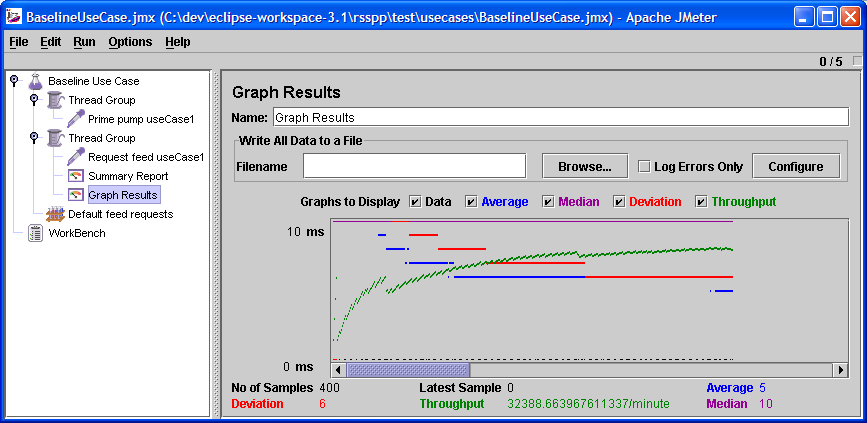Click the Graph Results listener icon
The width and height of the screenshot is (867, 423).
pos(75,195)
